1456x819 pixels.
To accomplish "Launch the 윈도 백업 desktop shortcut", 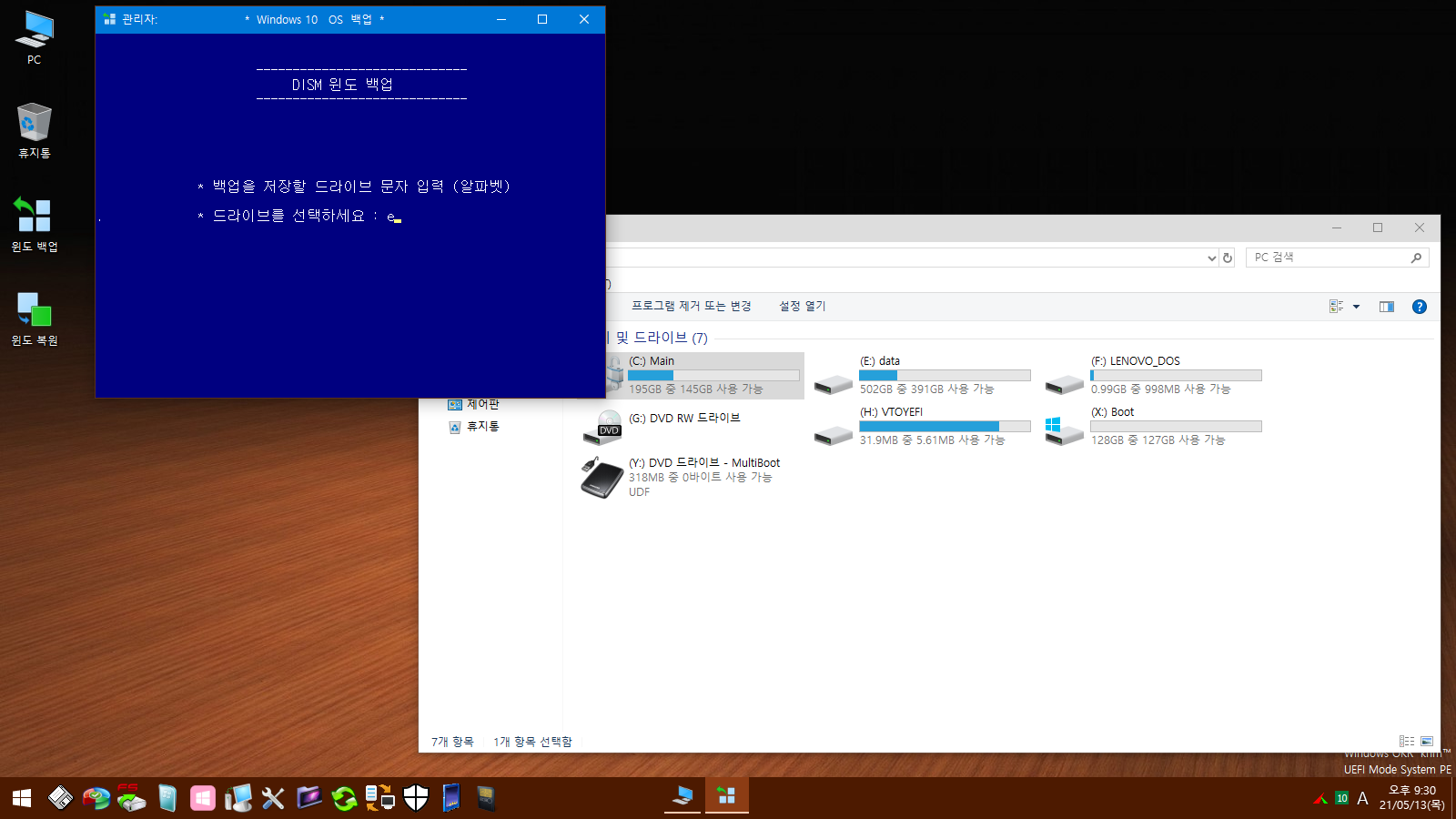I will 34,225.
